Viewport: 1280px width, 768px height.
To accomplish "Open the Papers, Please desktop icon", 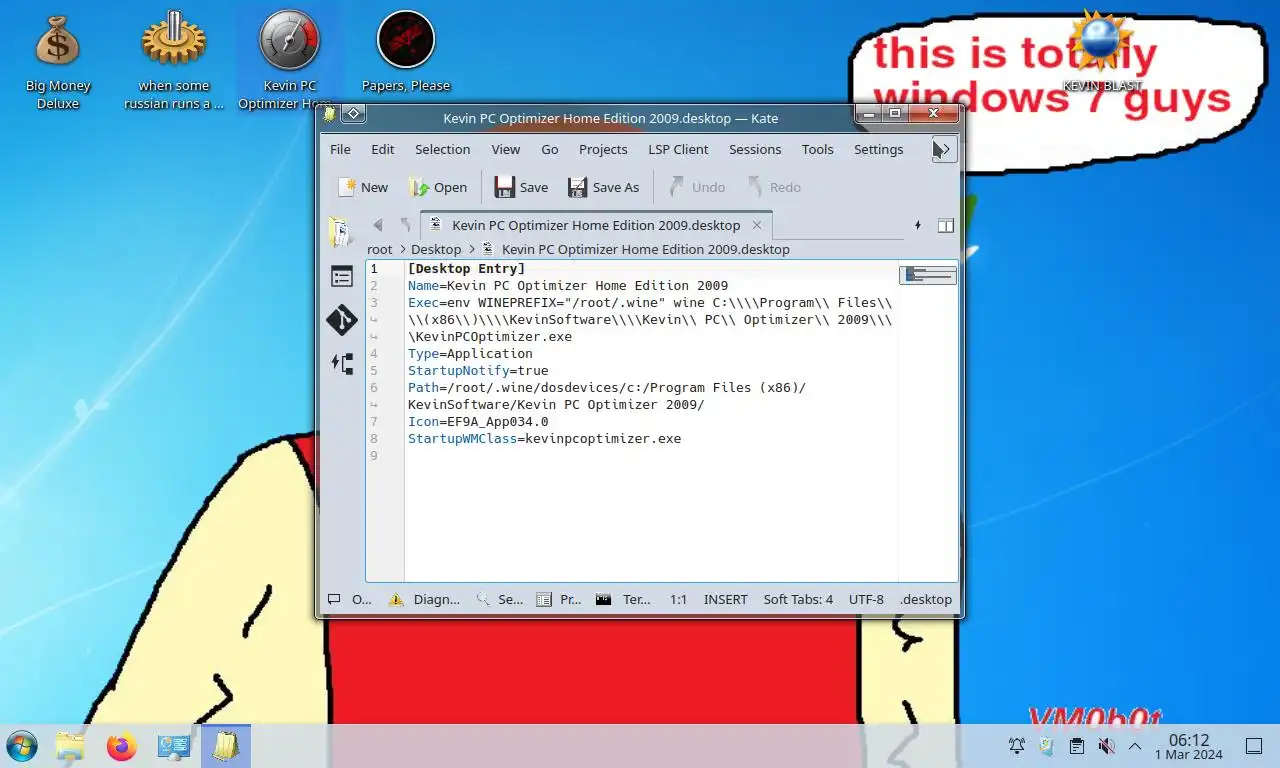I will (406, 52).
